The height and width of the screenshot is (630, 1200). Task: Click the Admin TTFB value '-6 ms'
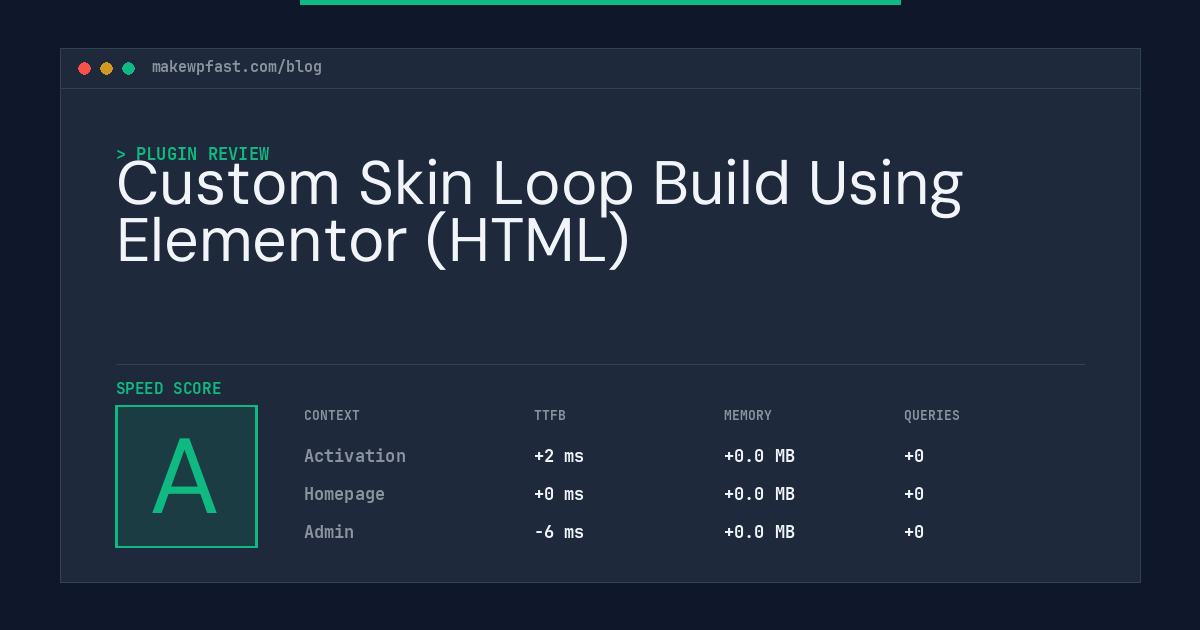(x=559, y=532)
